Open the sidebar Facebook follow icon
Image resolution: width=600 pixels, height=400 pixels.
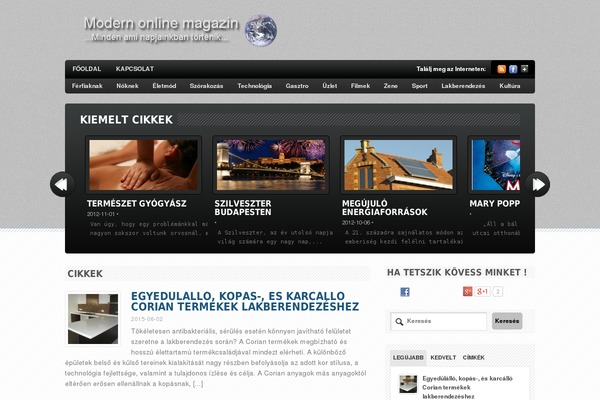405,292
